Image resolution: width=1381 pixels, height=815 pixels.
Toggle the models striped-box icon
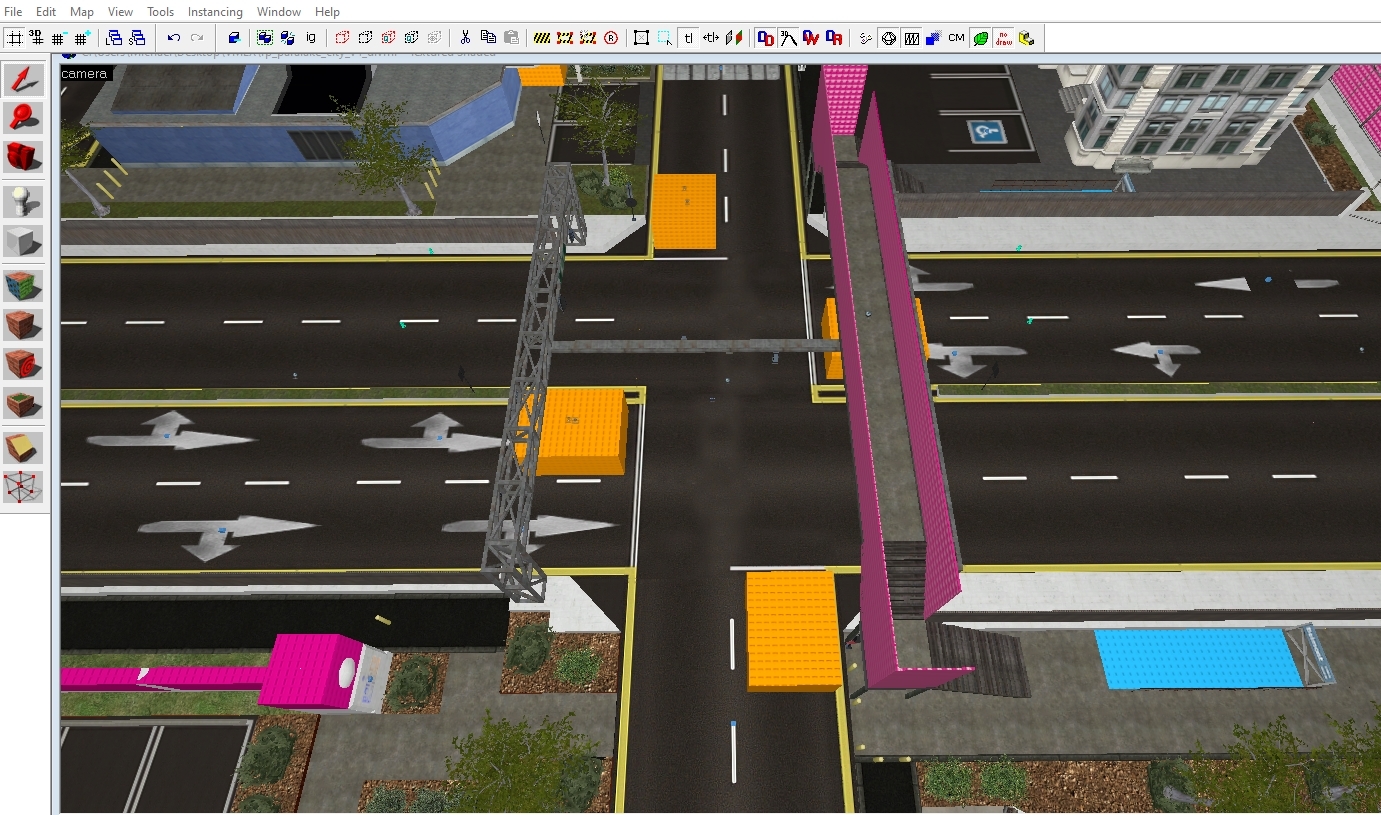[x=911, y=38]
